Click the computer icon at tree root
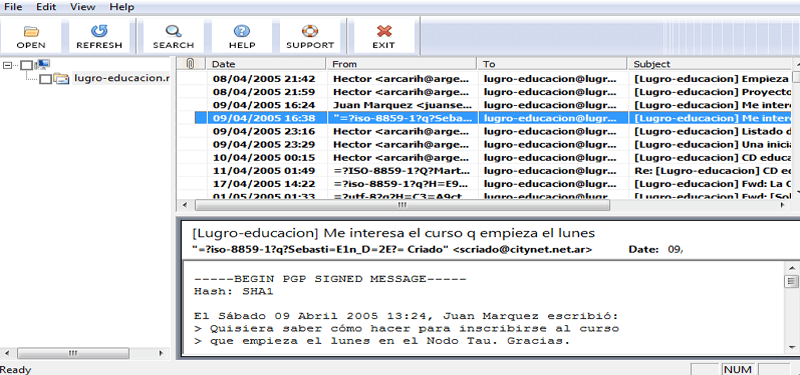The image size is (800, 375). 43,64
